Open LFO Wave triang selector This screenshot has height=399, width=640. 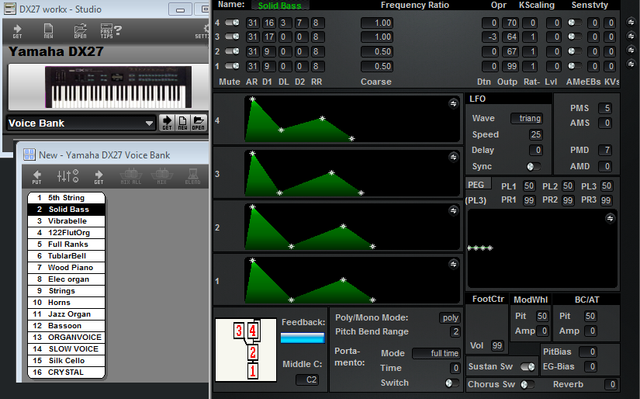click(x=527, y=118)
